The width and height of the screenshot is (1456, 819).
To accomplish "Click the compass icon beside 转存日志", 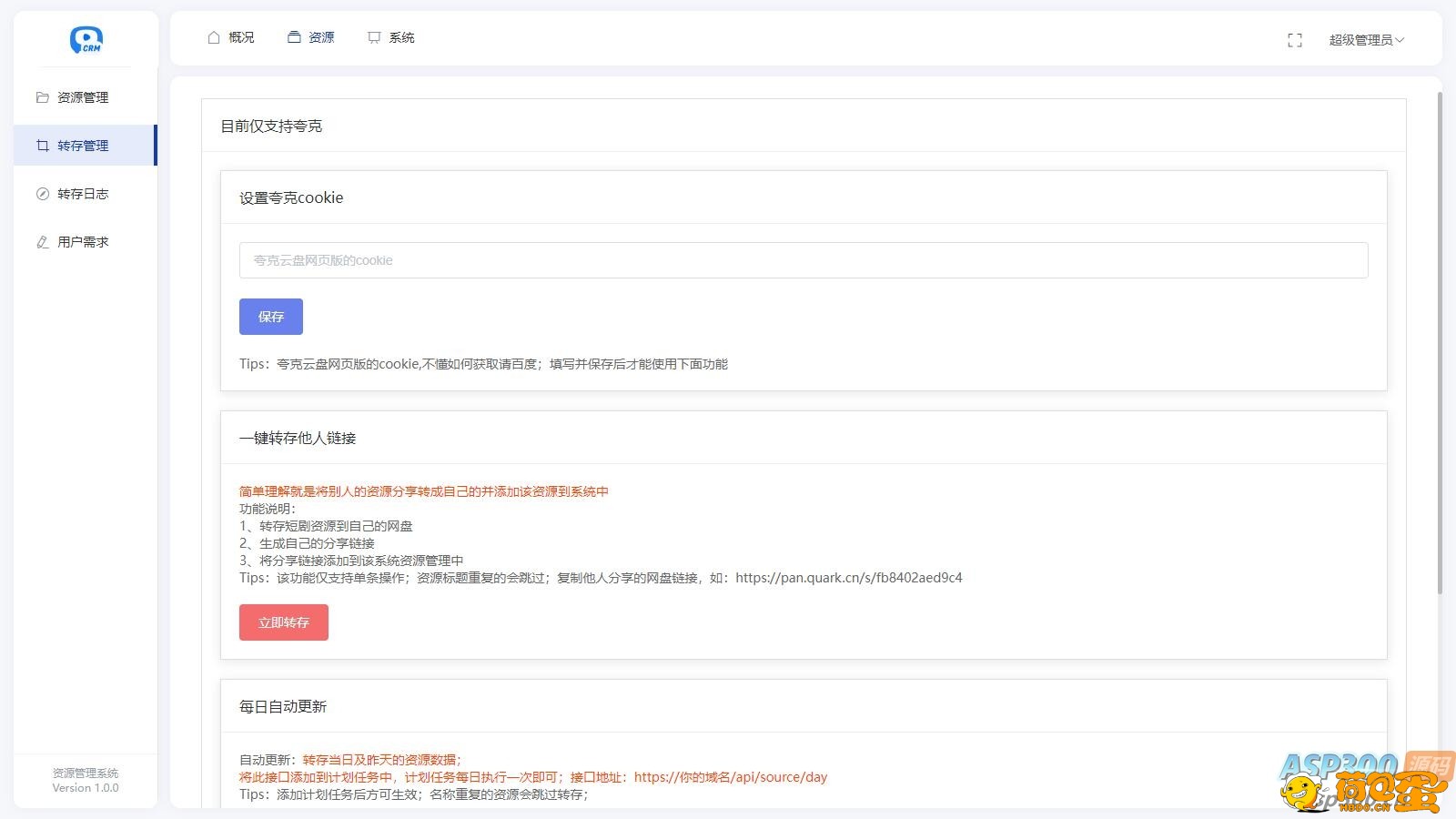I will pos(42,194).
